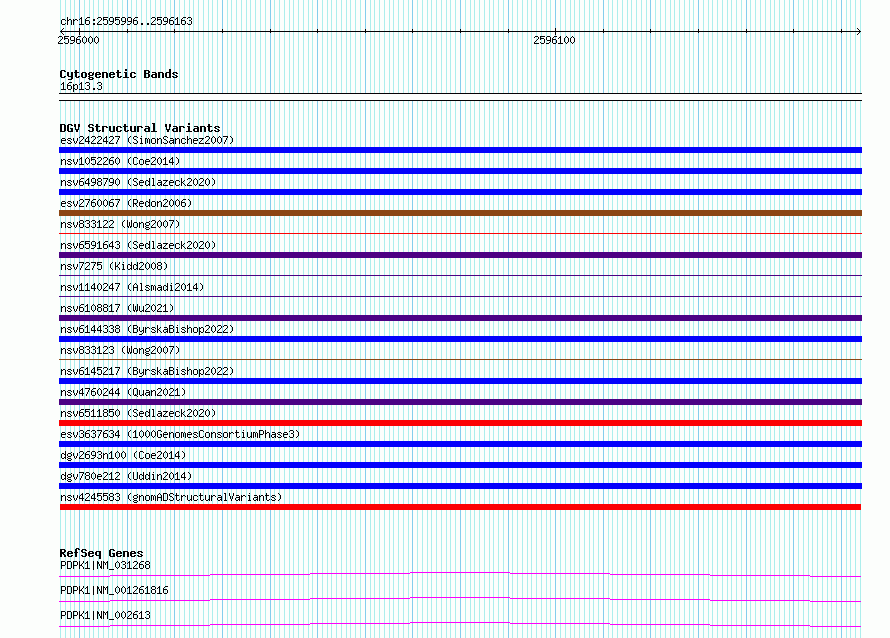
Task: Click the 2596000 ruler coordinate label
Action: point(78,40)
